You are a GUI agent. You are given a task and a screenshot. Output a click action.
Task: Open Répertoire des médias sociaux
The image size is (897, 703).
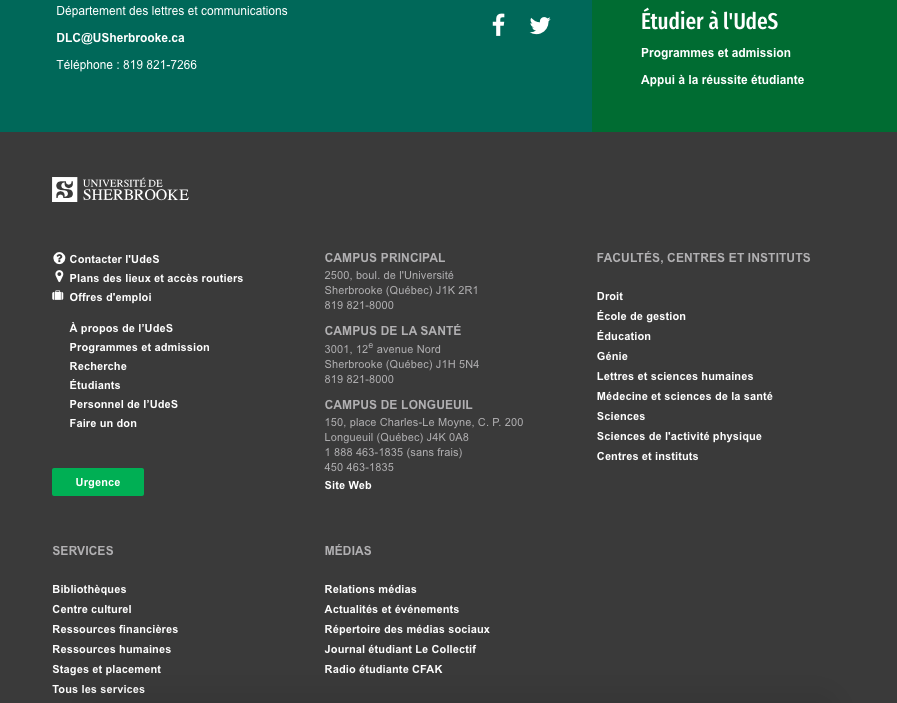coord(407,629)
